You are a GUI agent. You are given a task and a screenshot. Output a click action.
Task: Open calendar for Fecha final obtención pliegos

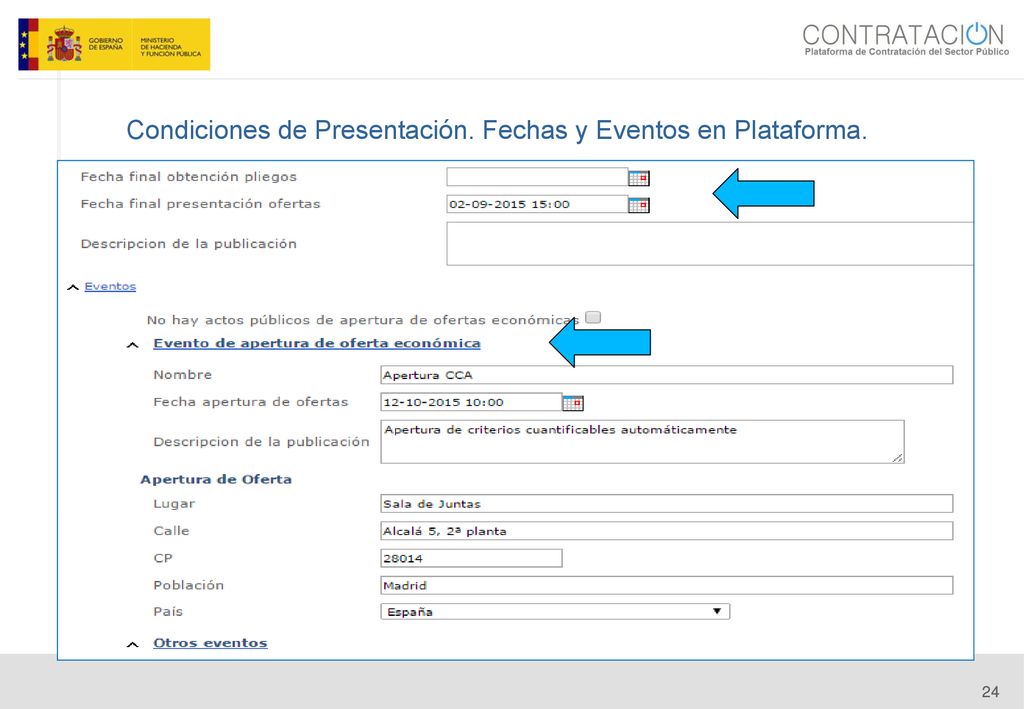[x=639, y=178]
